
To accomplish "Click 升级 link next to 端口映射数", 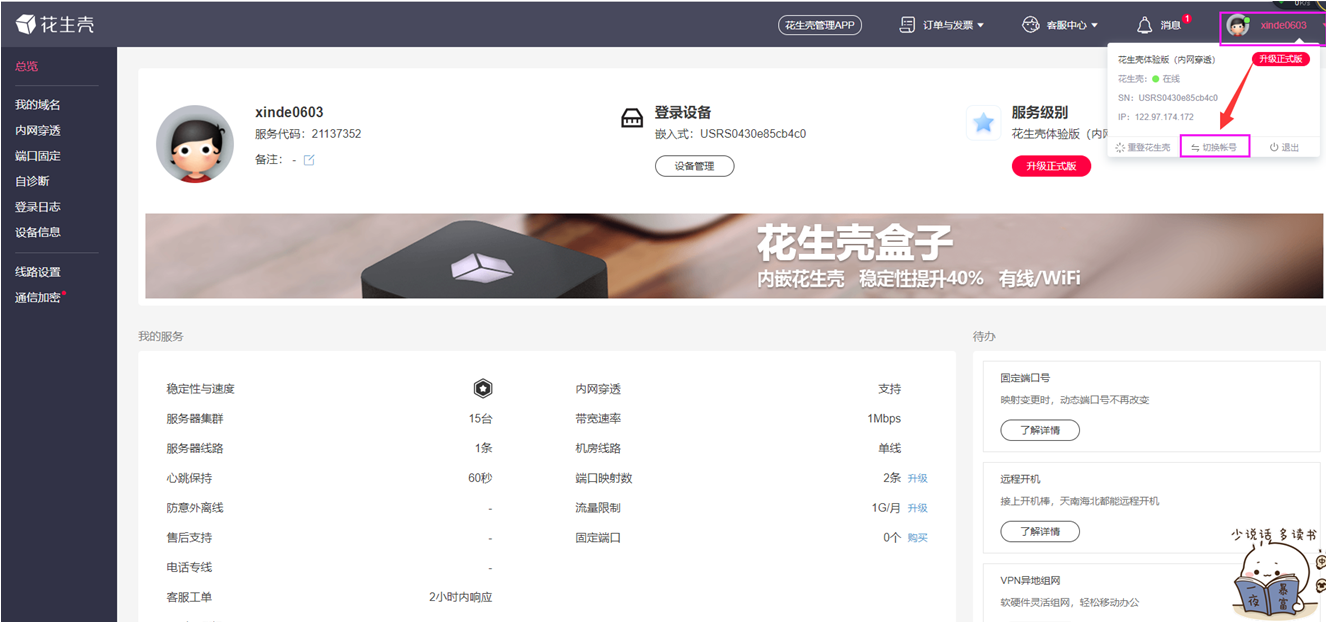I will [917, 479].
